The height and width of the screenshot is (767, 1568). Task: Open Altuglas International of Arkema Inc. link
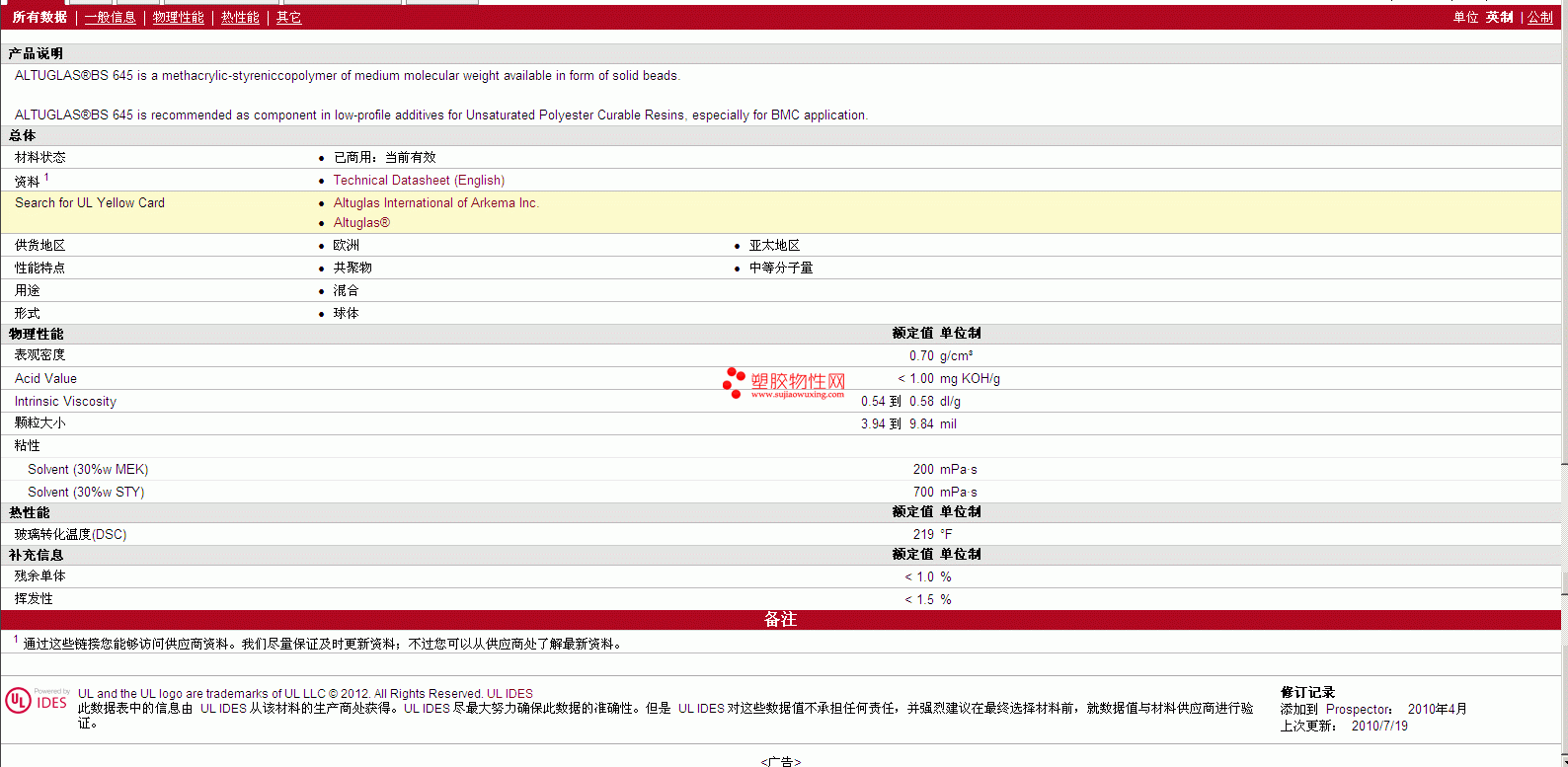tap(435, 202)
